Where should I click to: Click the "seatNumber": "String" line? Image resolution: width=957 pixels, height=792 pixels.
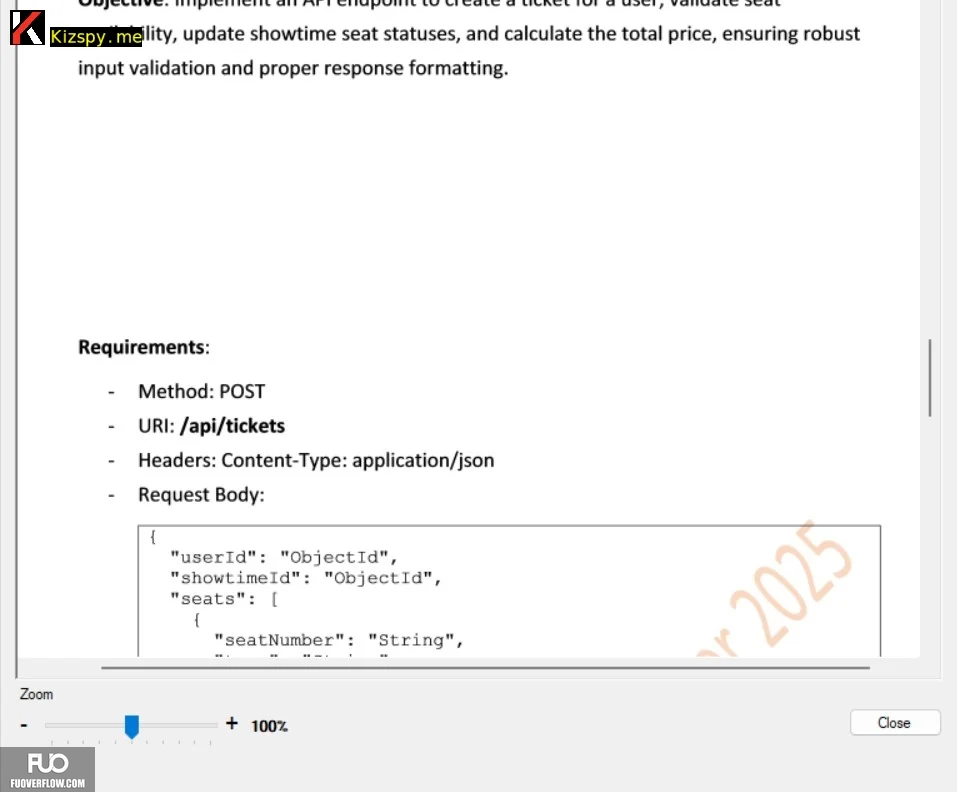tap(339, 640)
